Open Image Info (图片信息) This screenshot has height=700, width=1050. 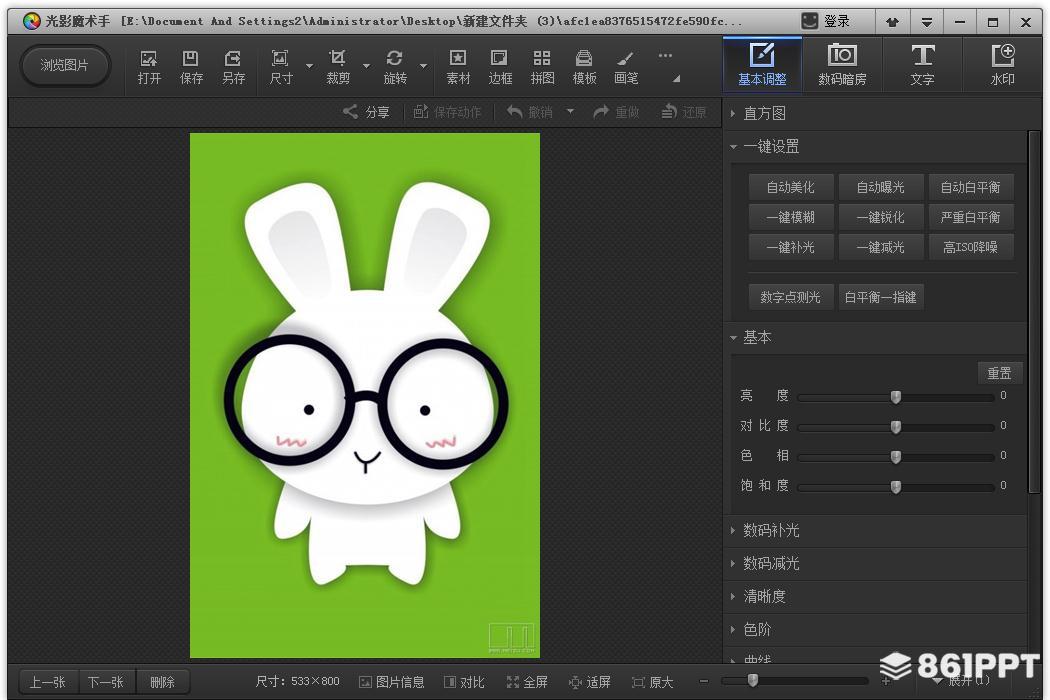point(392,682)
